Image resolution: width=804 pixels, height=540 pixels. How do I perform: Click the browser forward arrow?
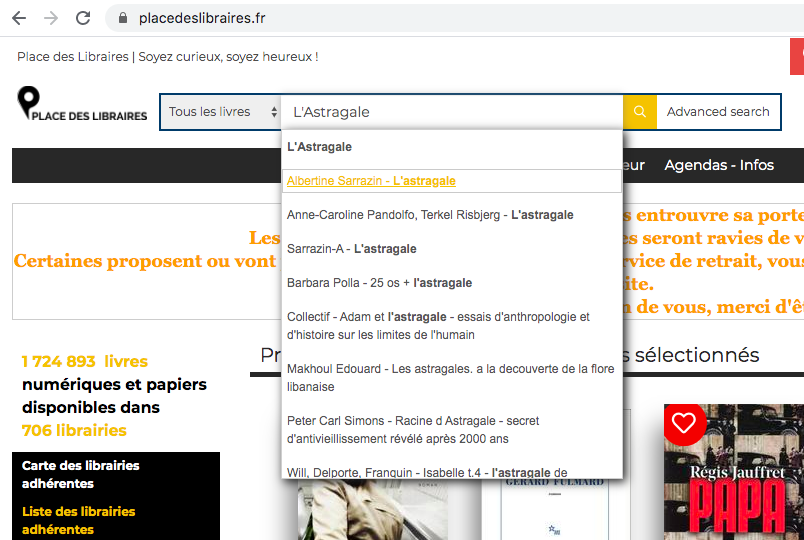(51, 18)
